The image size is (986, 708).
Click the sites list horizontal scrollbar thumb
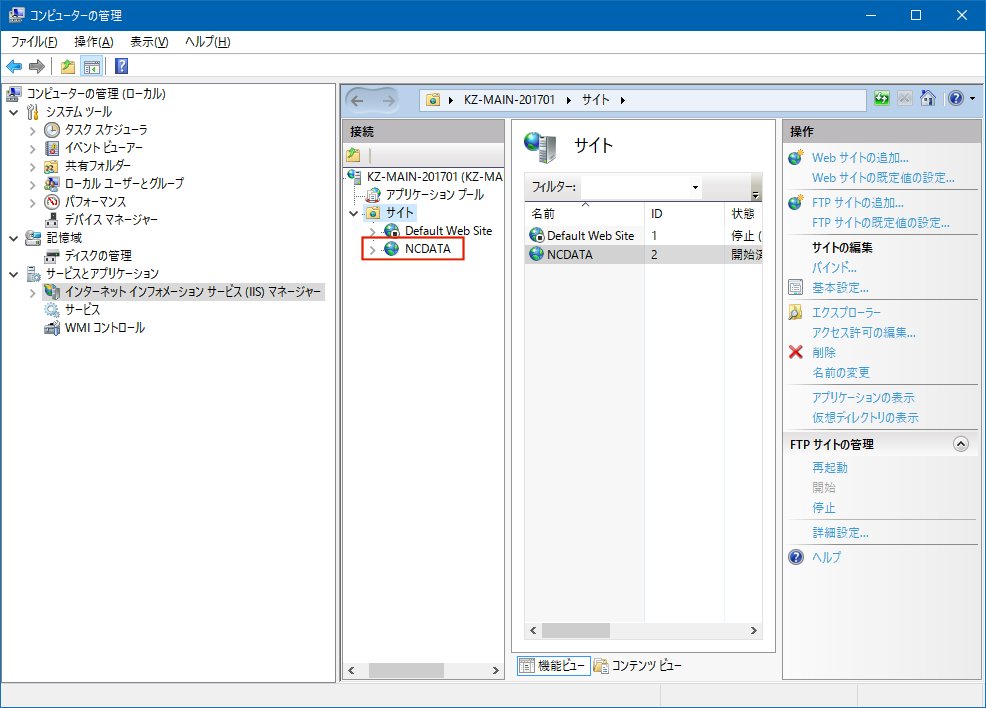click(575, 630)
